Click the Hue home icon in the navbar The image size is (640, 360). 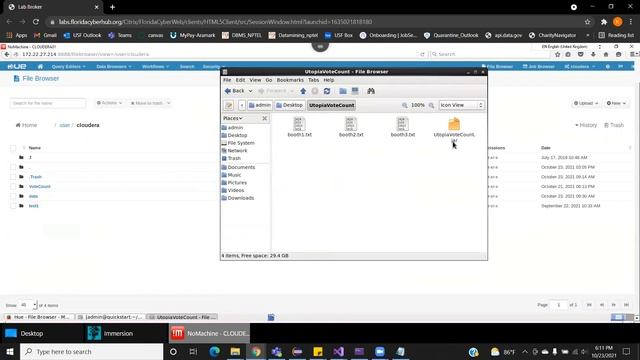(x=40, y=67)
